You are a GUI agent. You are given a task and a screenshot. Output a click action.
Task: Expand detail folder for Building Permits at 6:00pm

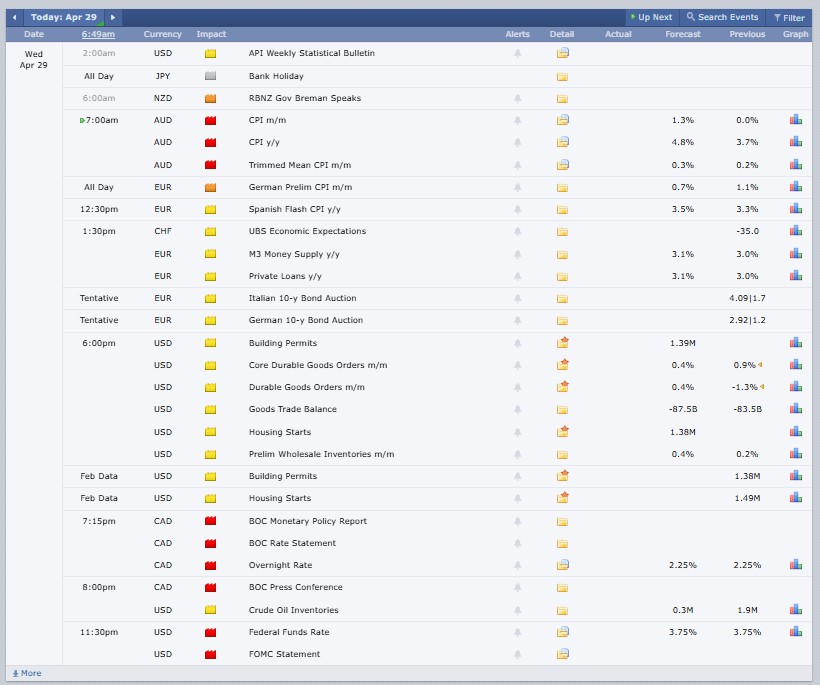click(562, 343)
